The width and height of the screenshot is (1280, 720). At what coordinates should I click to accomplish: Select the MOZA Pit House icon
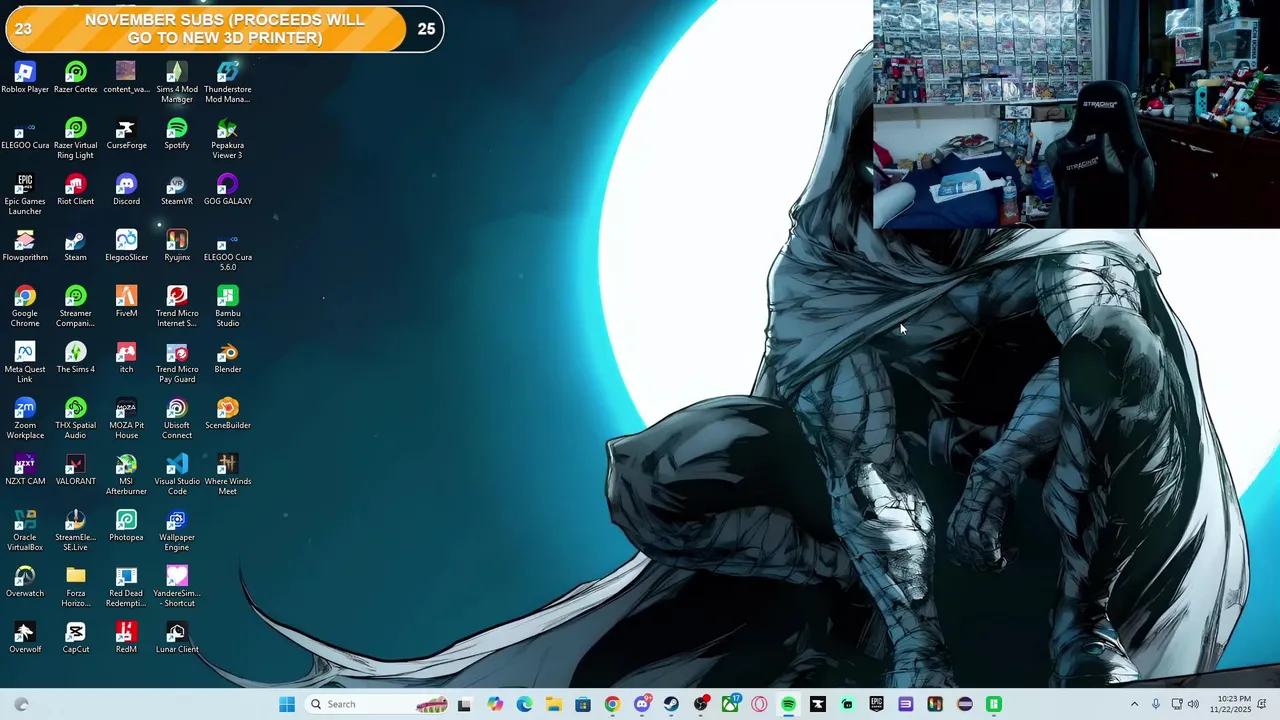(126, 419)
